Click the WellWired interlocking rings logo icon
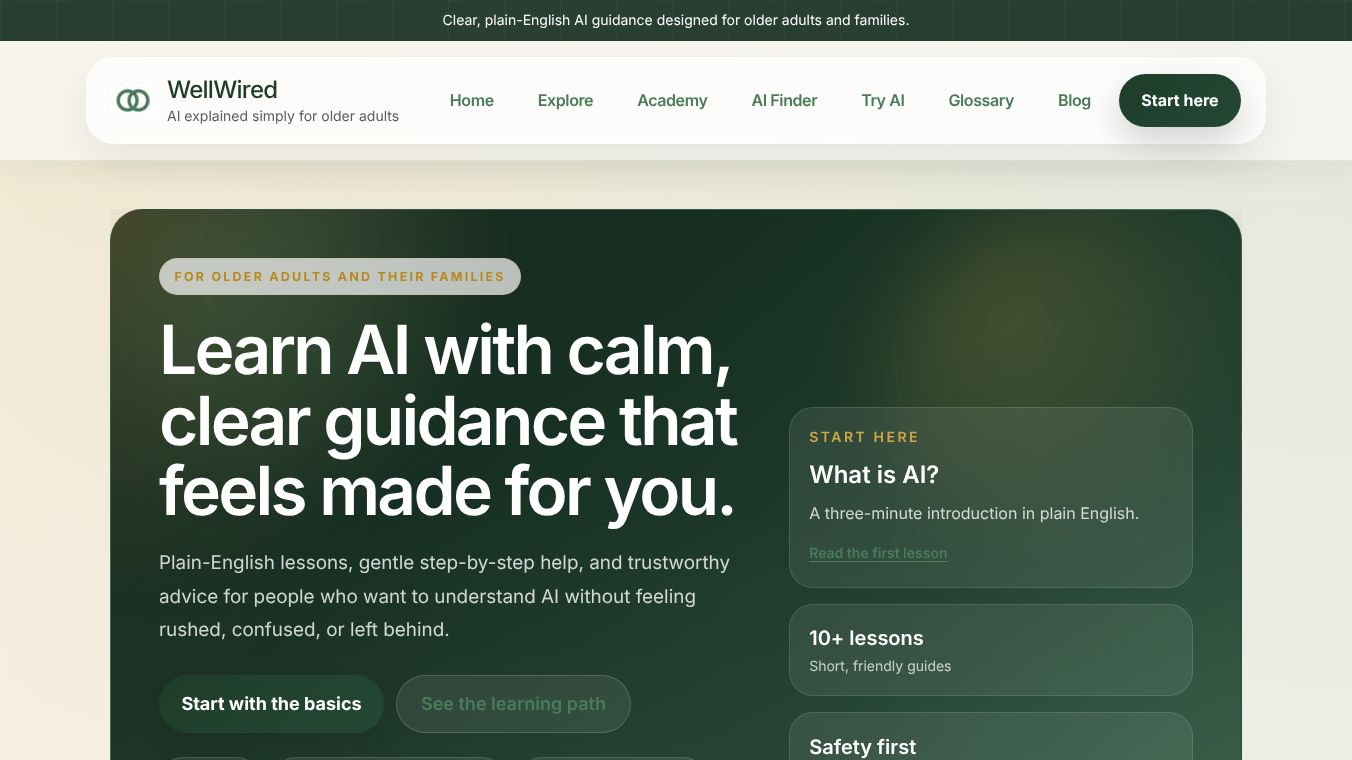The height and width of the screenshot is (760, 1352). [x=133, y=100]
